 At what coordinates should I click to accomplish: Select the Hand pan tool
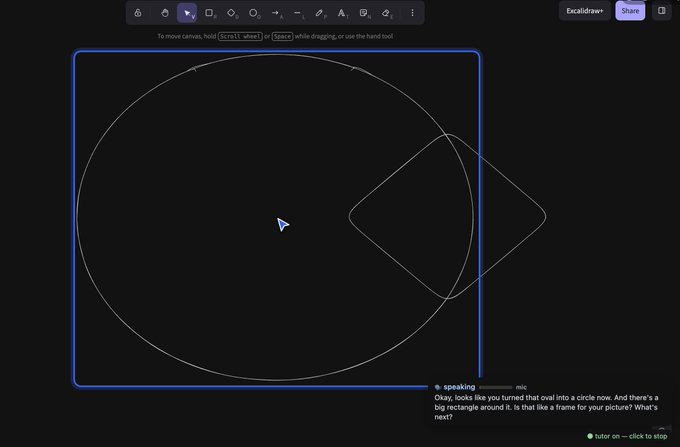(165, 13)
